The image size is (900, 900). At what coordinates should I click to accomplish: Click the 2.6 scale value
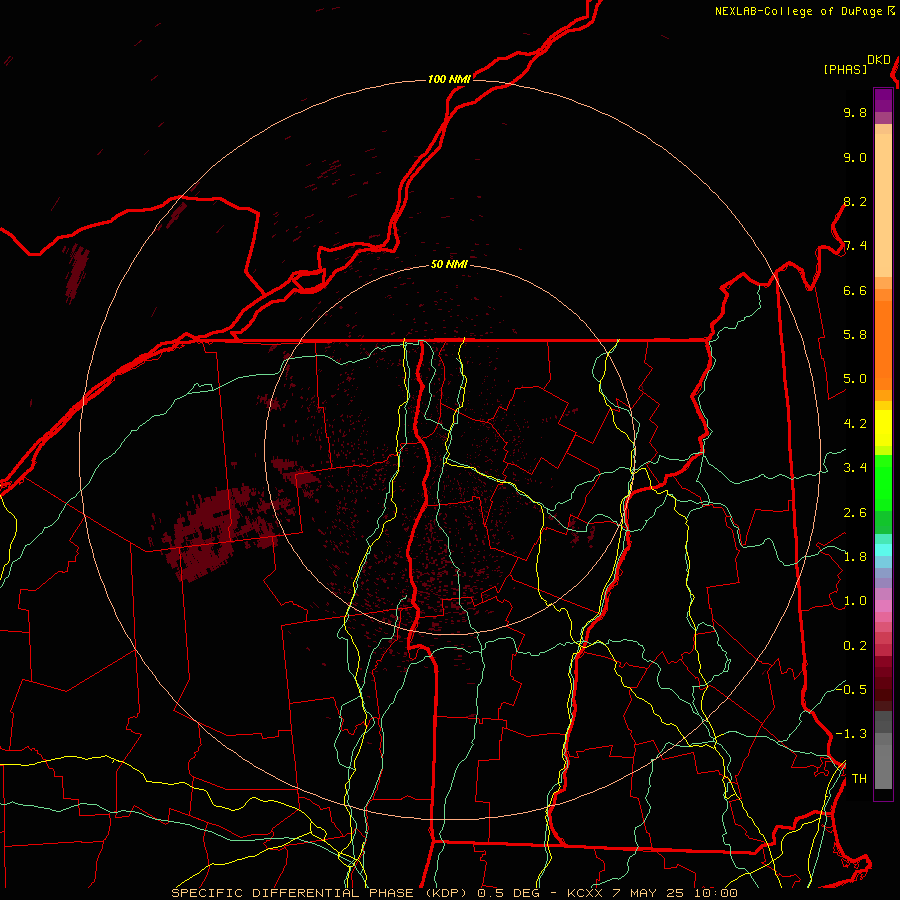(855, 513)
